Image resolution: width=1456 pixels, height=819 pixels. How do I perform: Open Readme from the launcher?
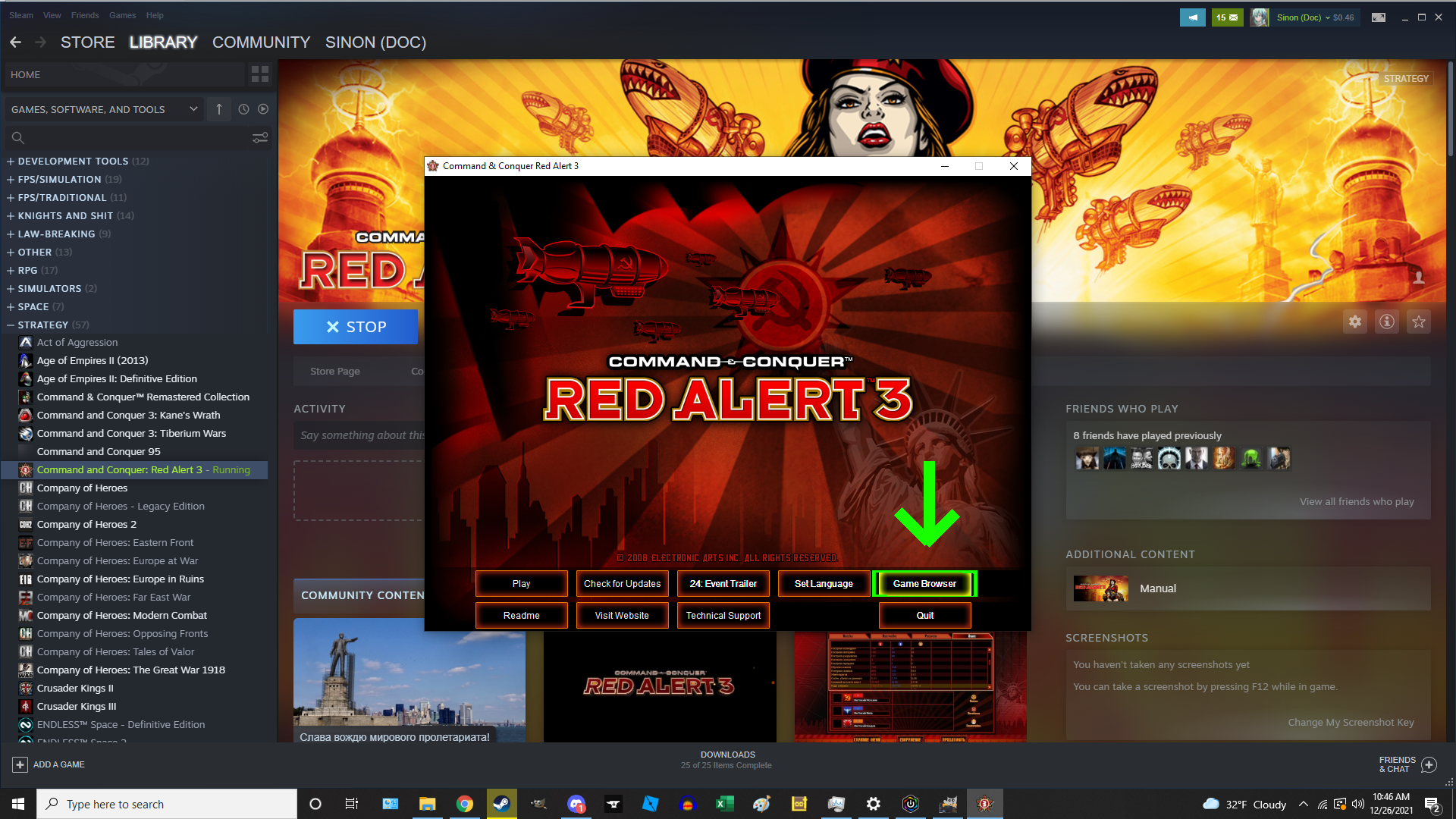[x=522, y=616]
